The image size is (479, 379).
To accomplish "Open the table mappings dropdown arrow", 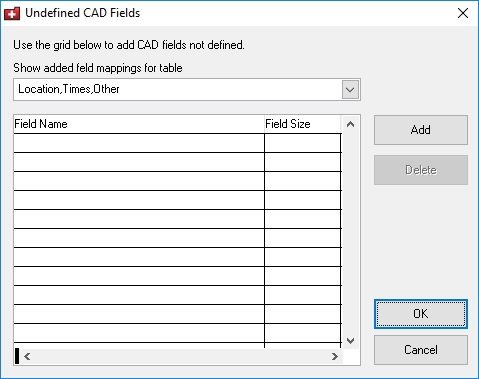I will (350, 89).
